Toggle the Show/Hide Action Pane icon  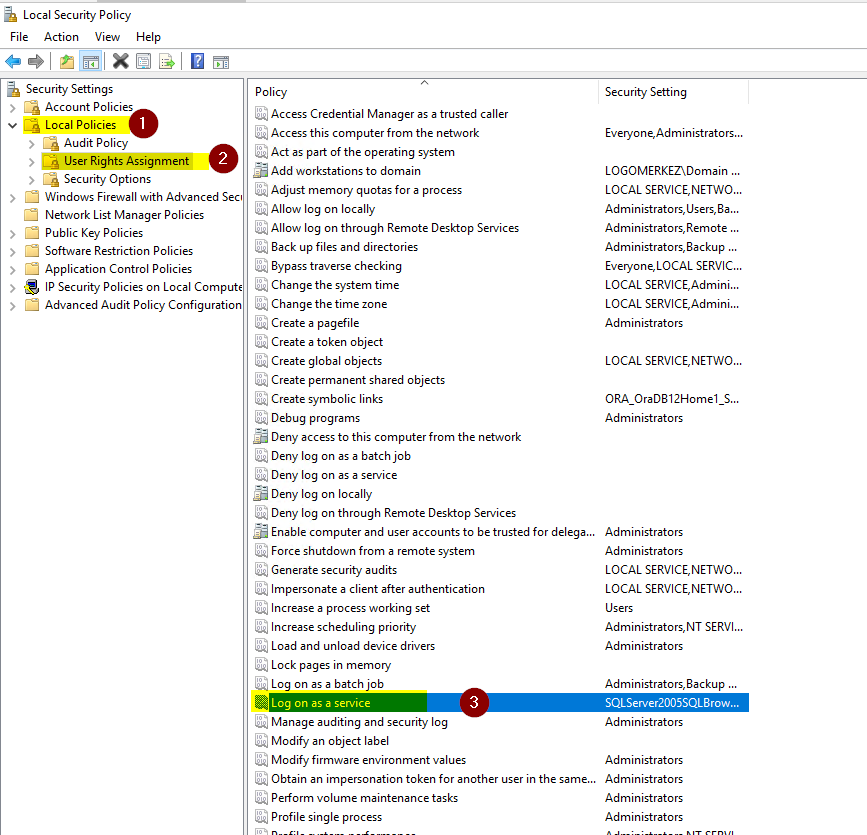click(x=221, y=62)
